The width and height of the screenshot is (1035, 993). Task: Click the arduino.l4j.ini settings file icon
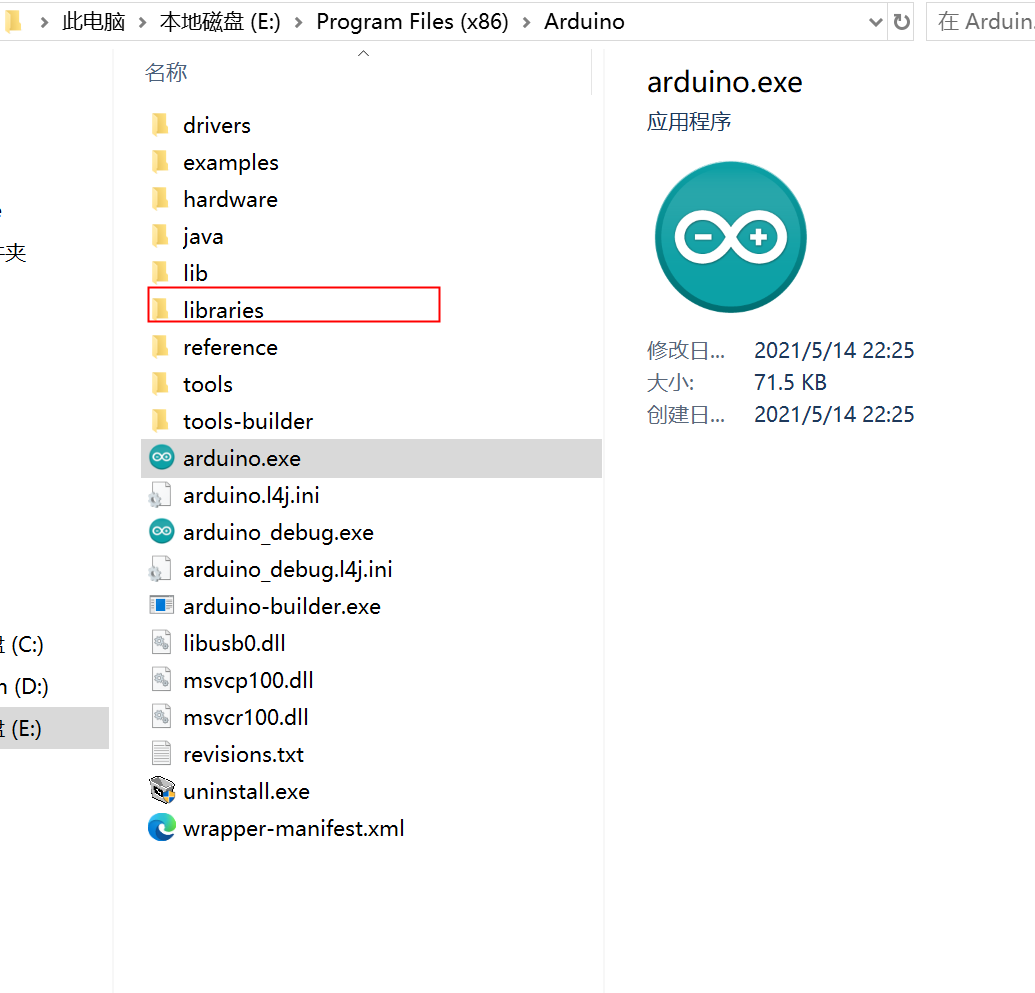[x=161, y=495]
